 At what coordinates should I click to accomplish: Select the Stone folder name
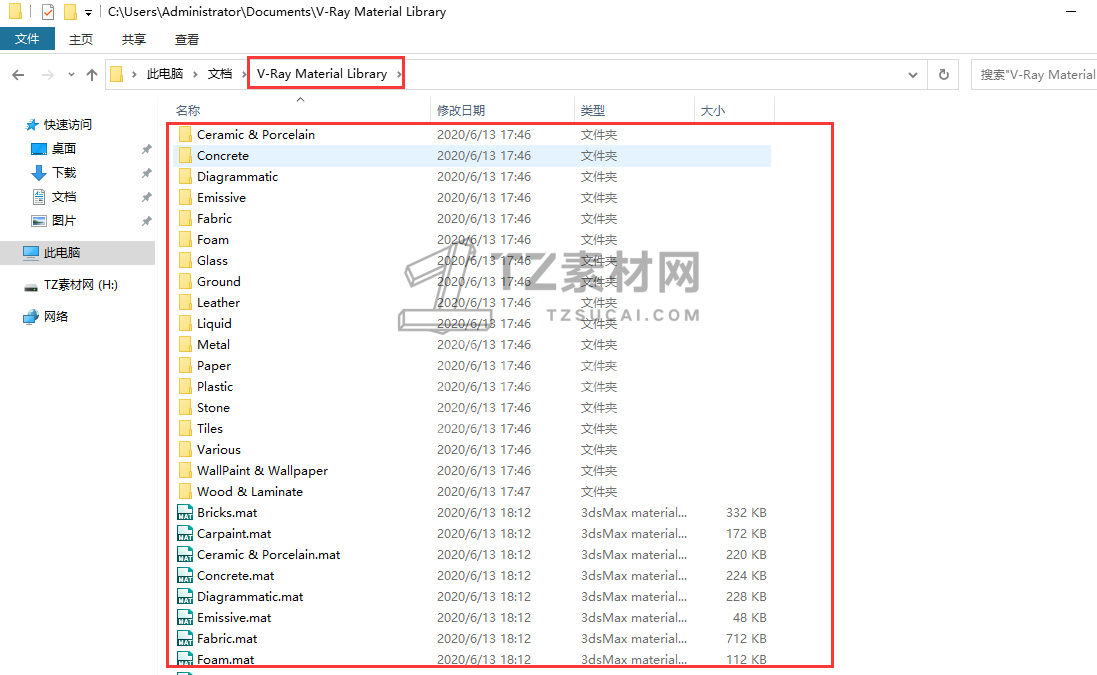(213, 408)
